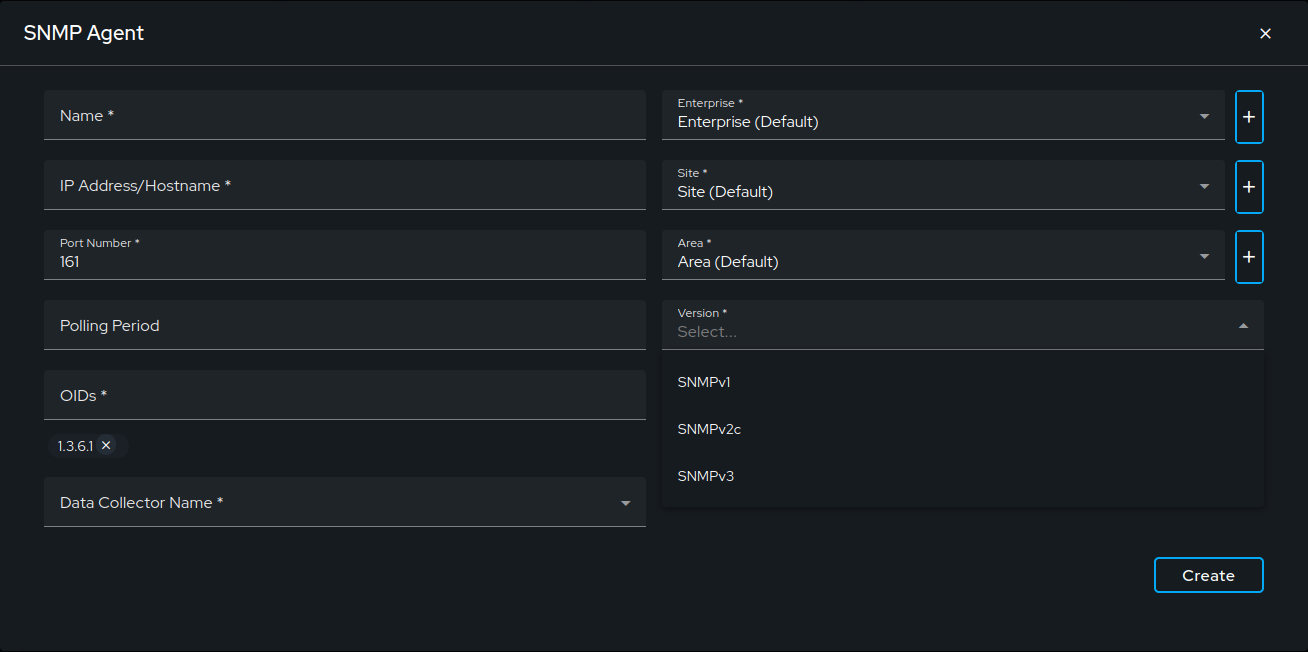The height and width of the screenshot is (652, 1308).
Task: Click the SNMP Agent dialog title
Action: (84, 33)
